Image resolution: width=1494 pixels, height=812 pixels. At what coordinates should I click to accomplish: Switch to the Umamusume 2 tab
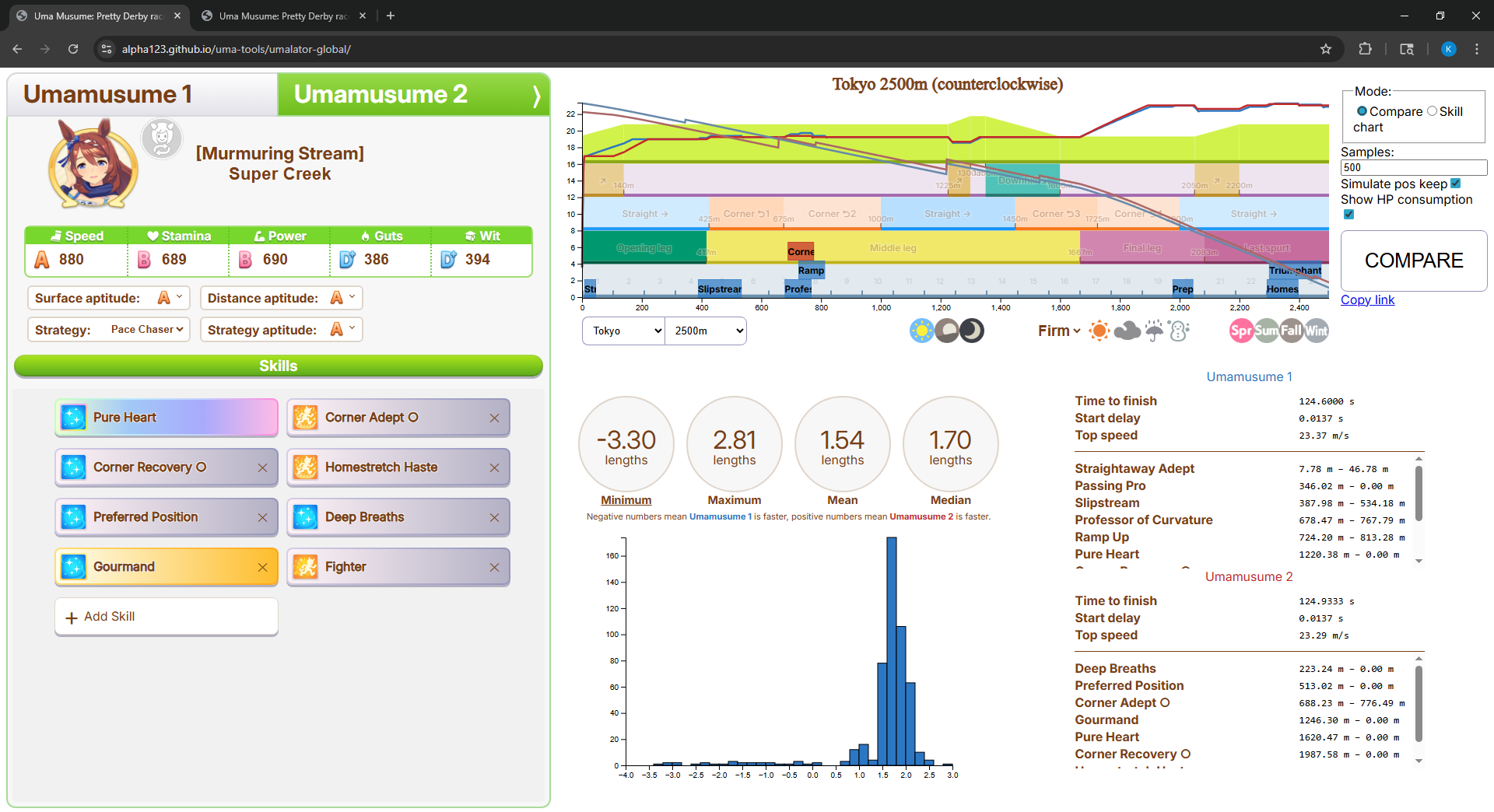[413, 94]
